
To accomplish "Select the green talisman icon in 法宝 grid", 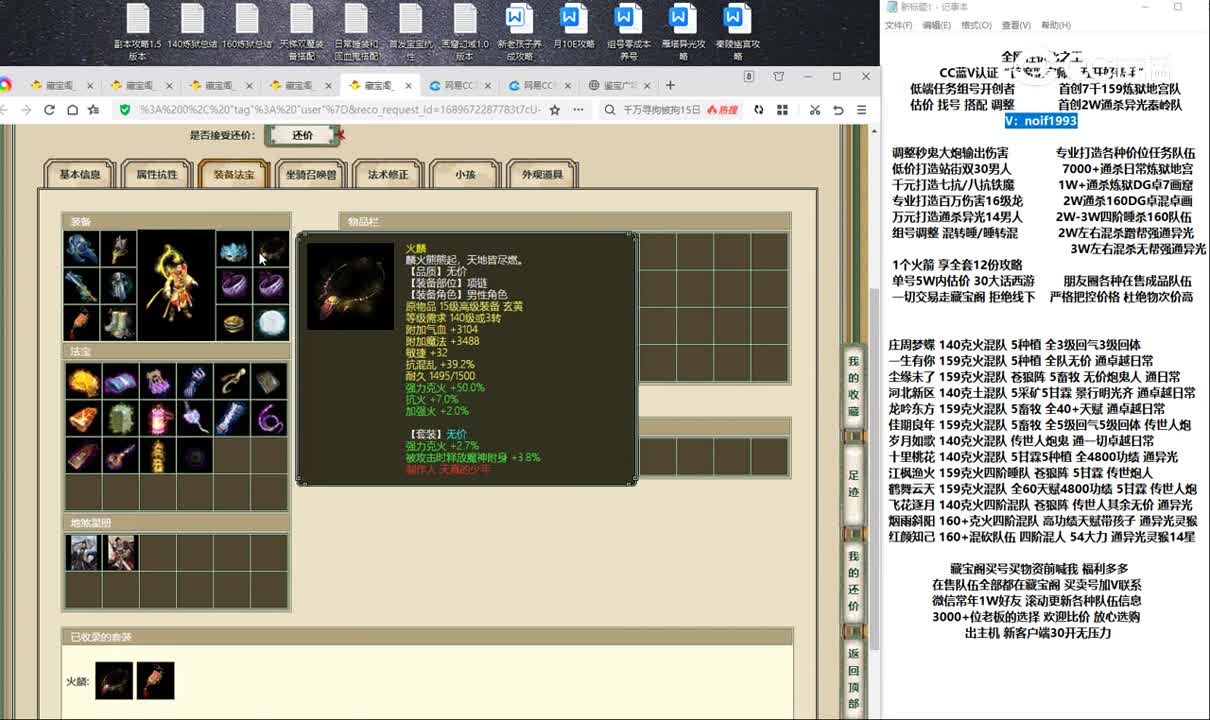I will (120, 418).
